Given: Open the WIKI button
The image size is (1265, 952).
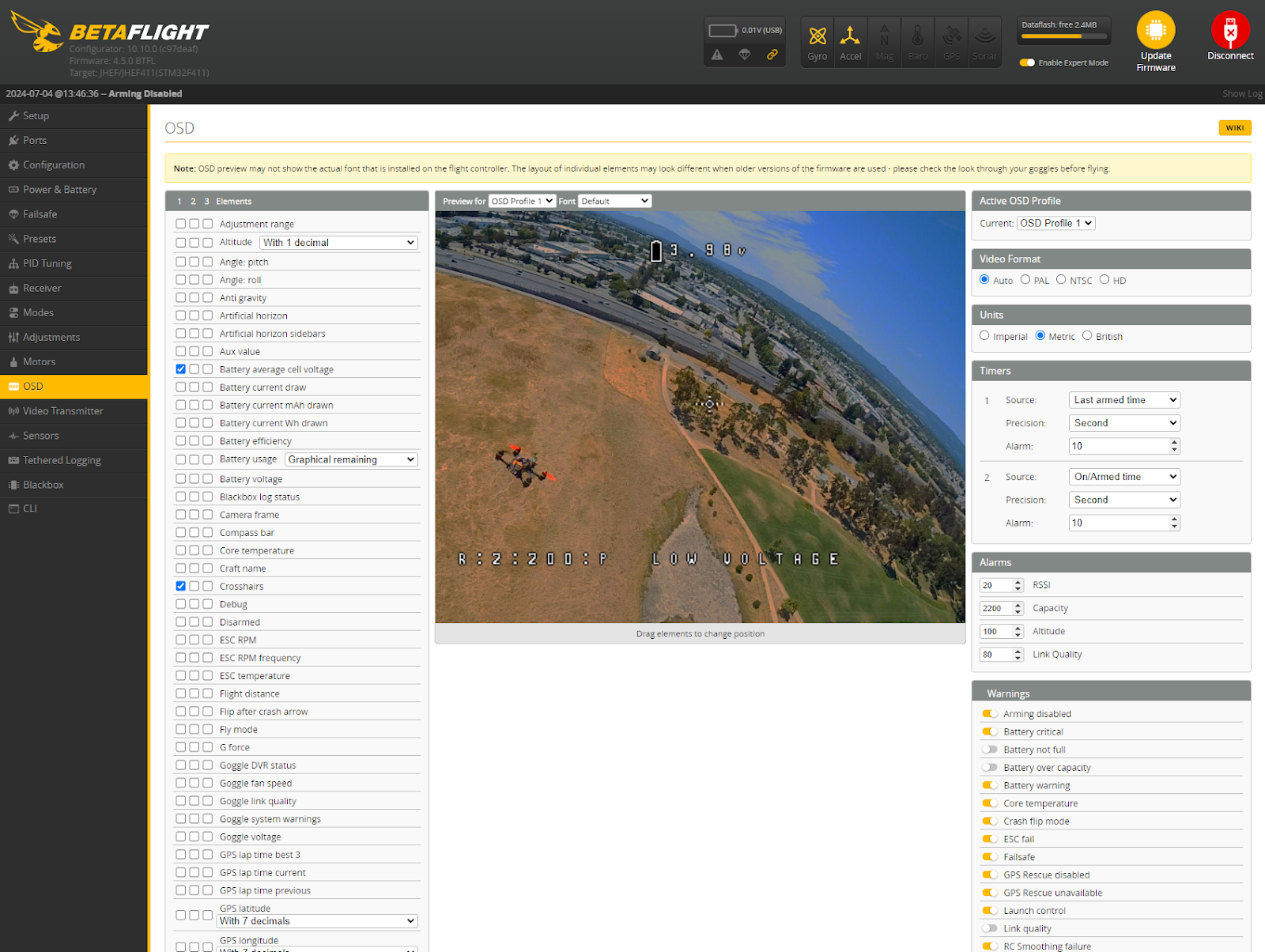Looking at the screenshot, I should [x=1234, y=128].
